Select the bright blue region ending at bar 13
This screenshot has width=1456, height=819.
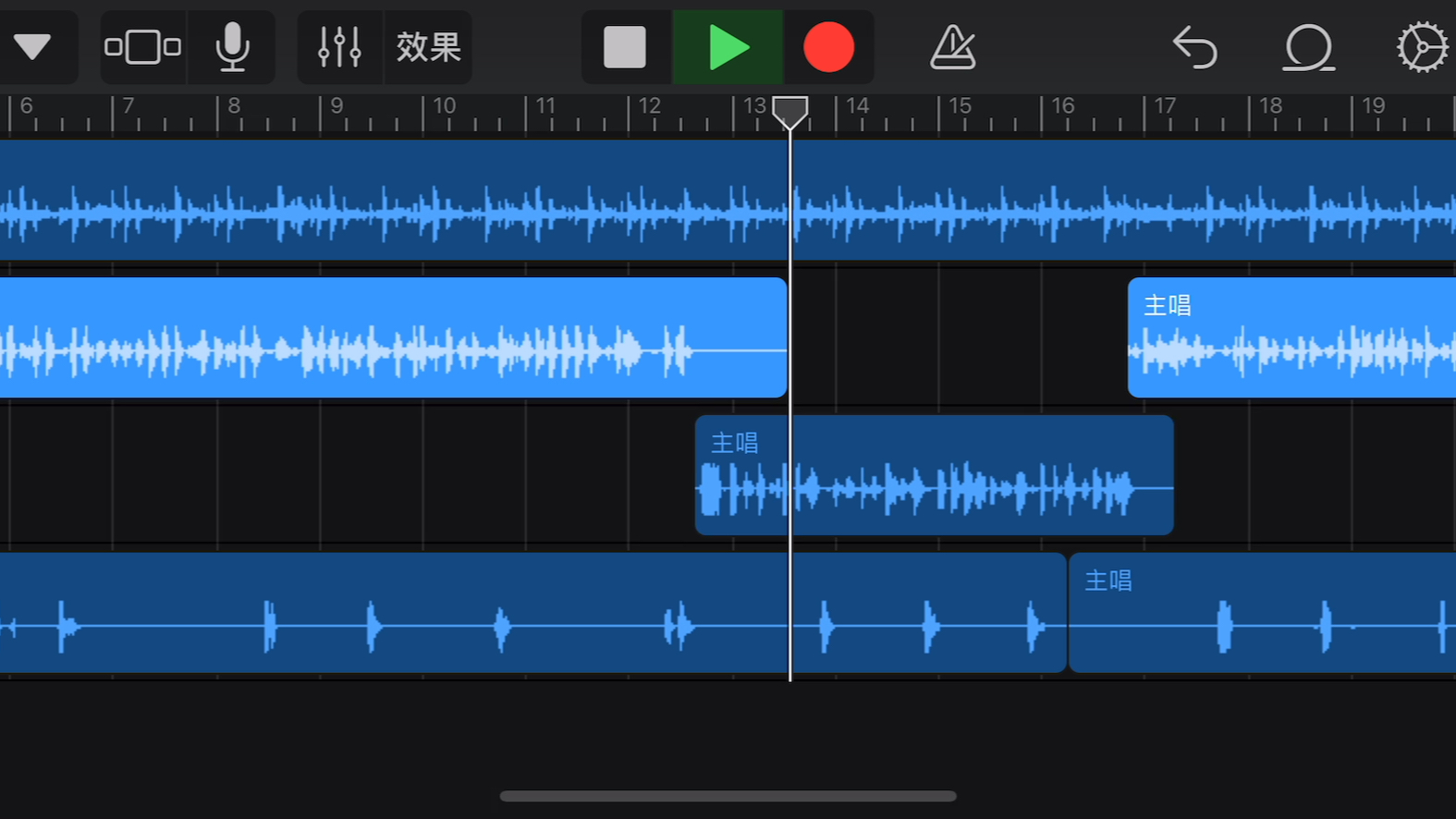click(x=393, y=337)
